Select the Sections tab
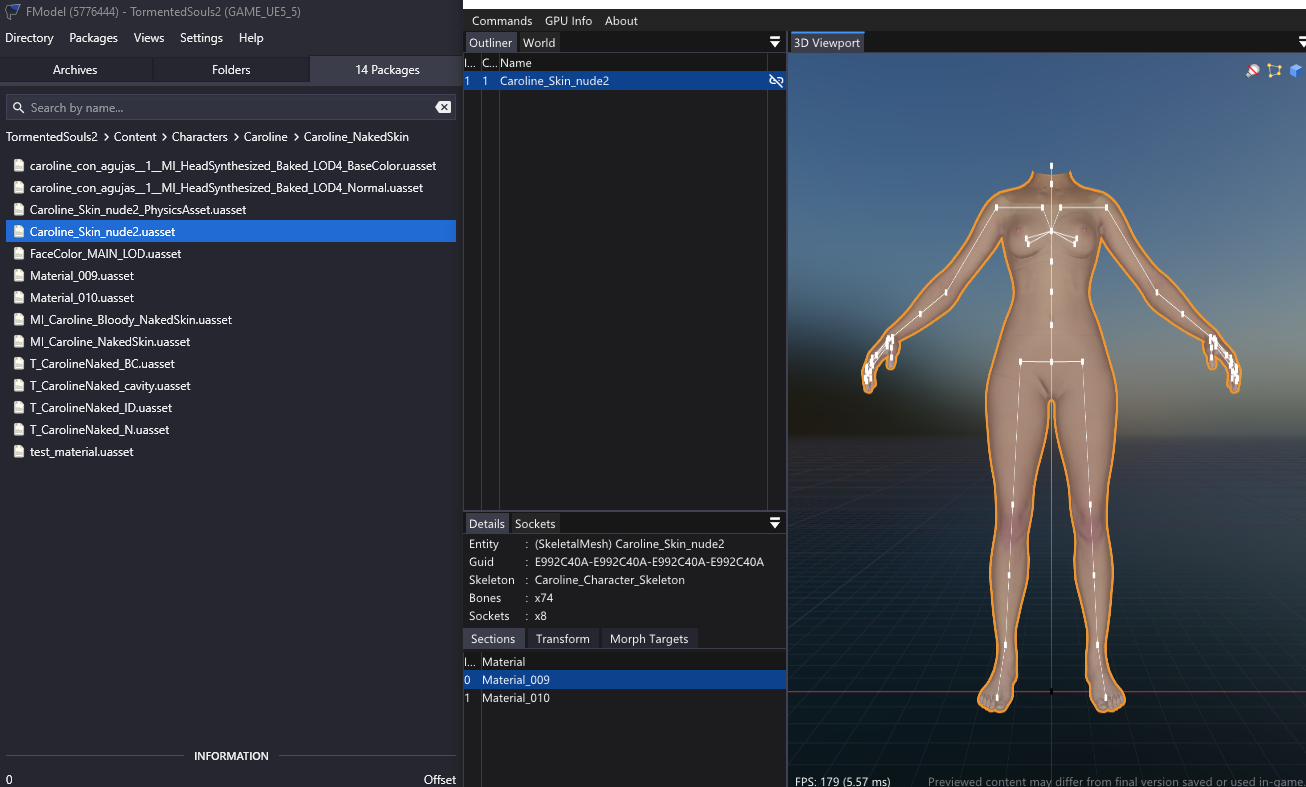Screen dimensions: 1306x787 click(493, 639)
